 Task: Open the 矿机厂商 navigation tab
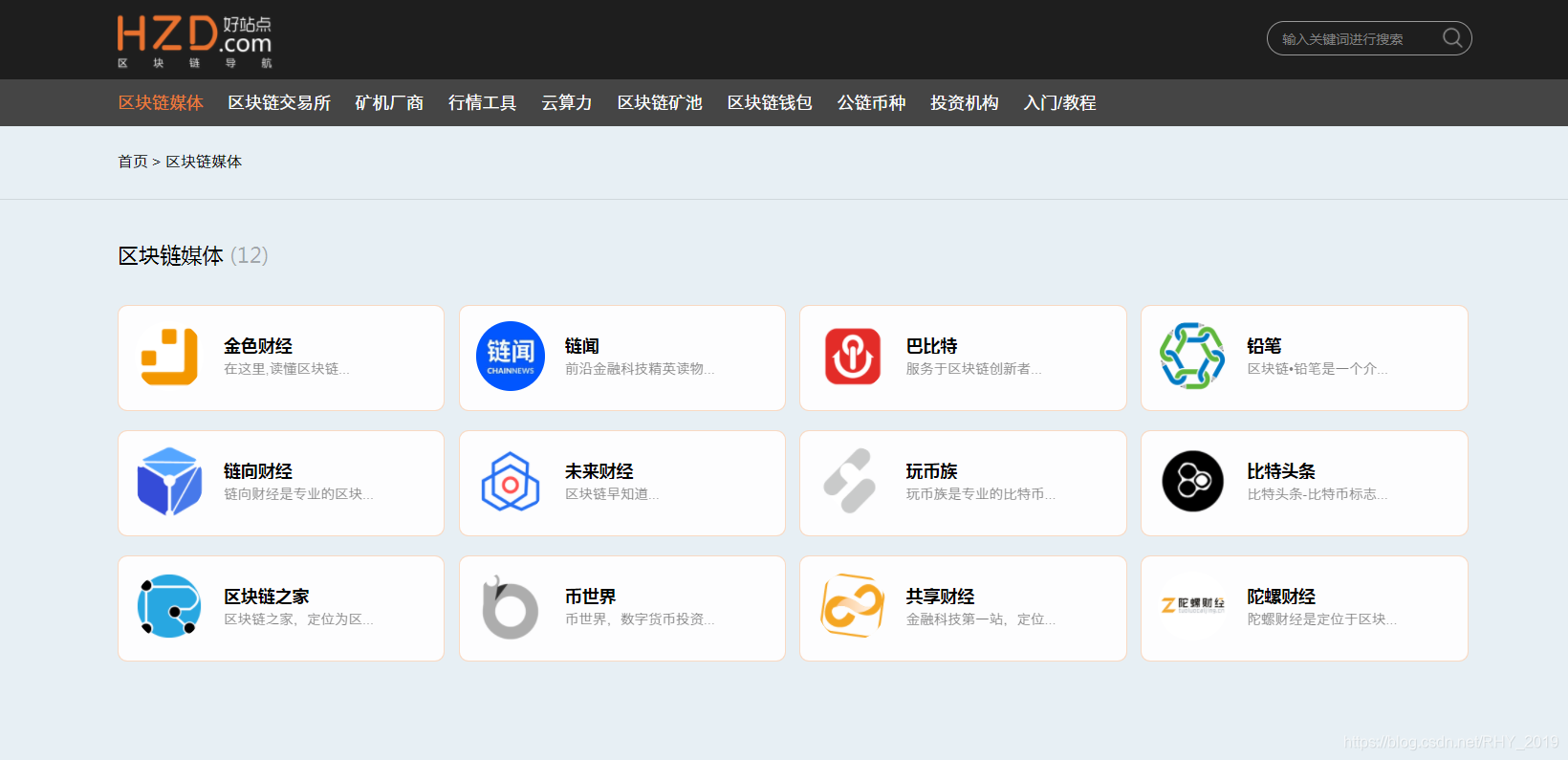[389, 102]
